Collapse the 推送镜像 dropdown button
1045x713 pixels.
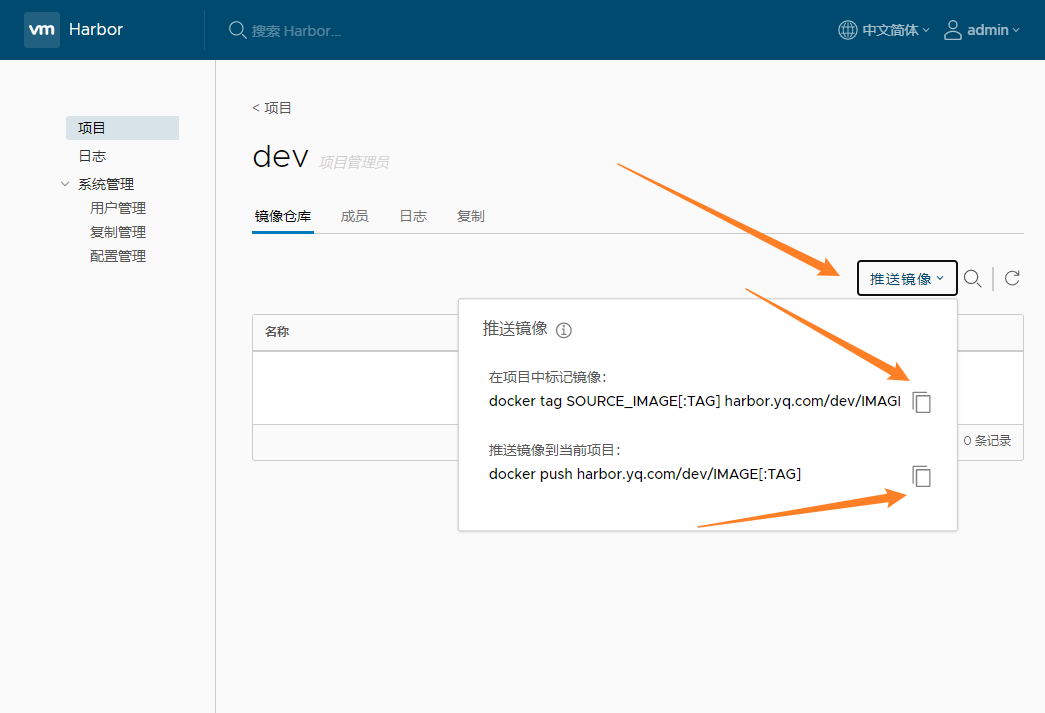tap(906, 279)
